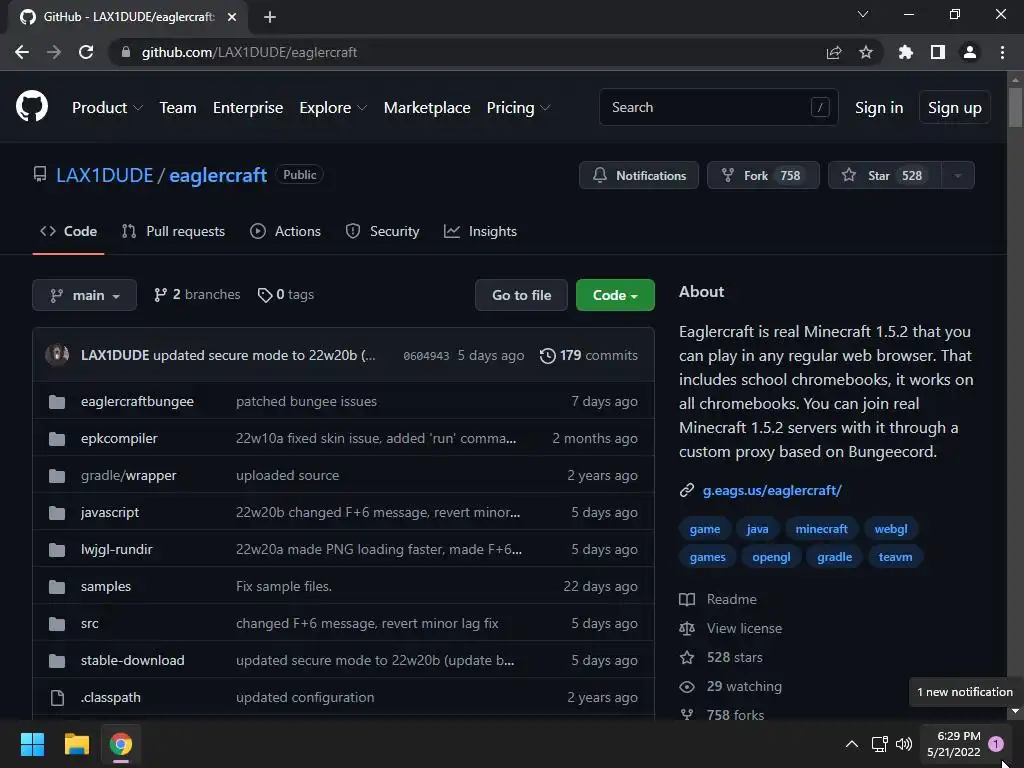1024x768 pixels.
Task: Switch to the Security tab
Action: click(383, 231)
